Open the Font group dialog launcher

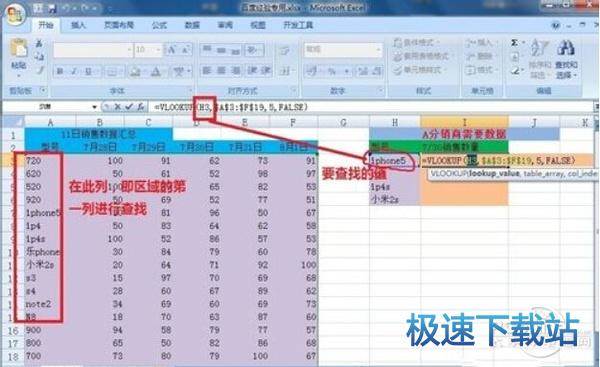point(190,91)
